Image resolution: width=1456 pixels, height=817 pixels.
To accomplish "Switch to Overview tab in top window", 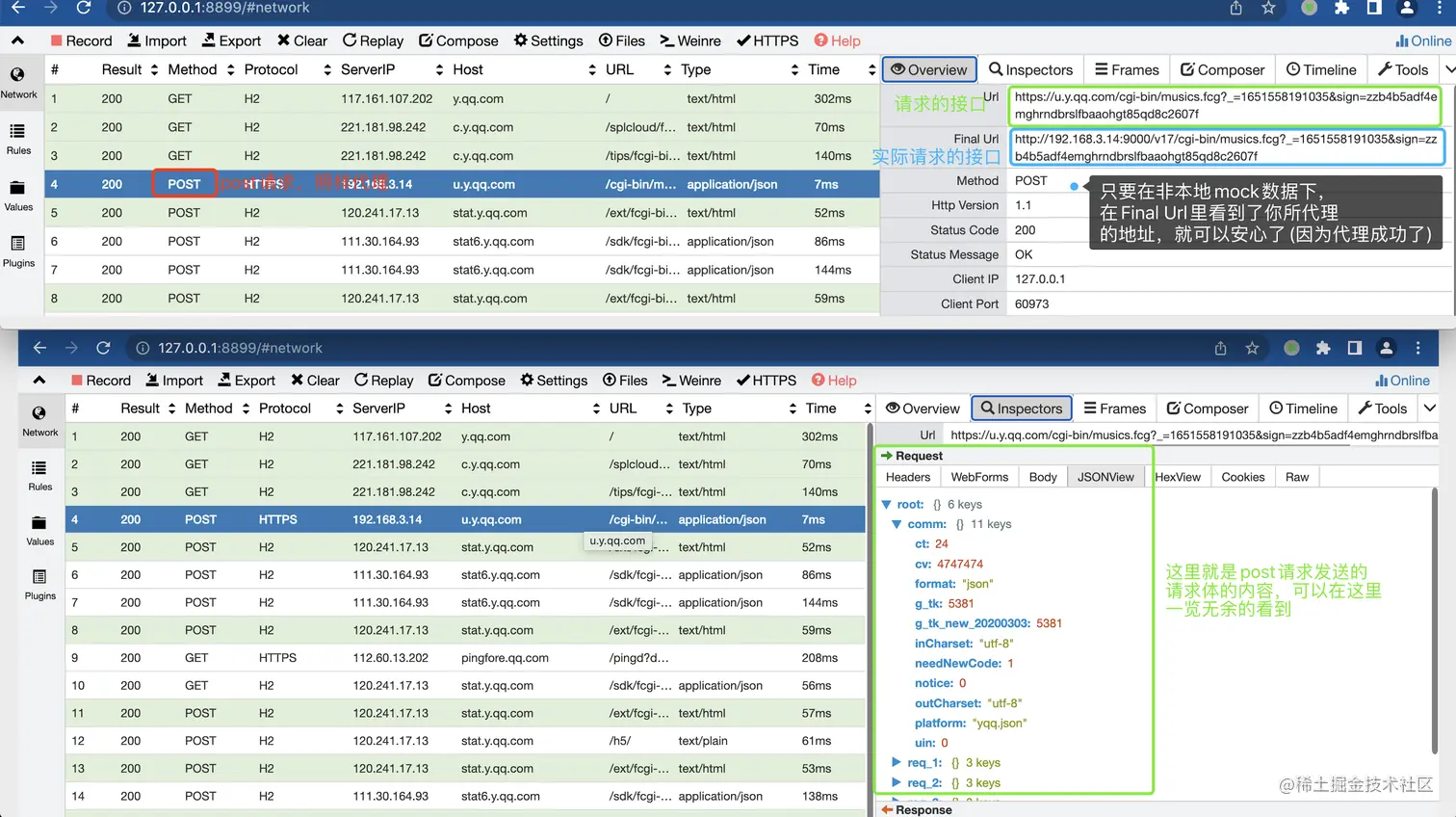I will pos(929,69).
